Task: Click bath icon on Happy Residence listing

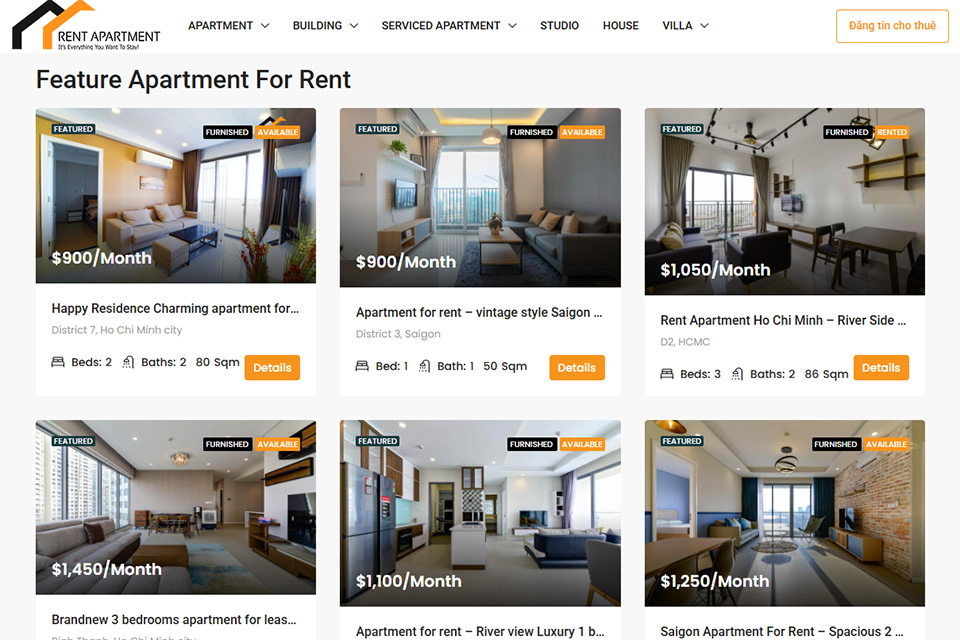Action: [x=128, y=362]
